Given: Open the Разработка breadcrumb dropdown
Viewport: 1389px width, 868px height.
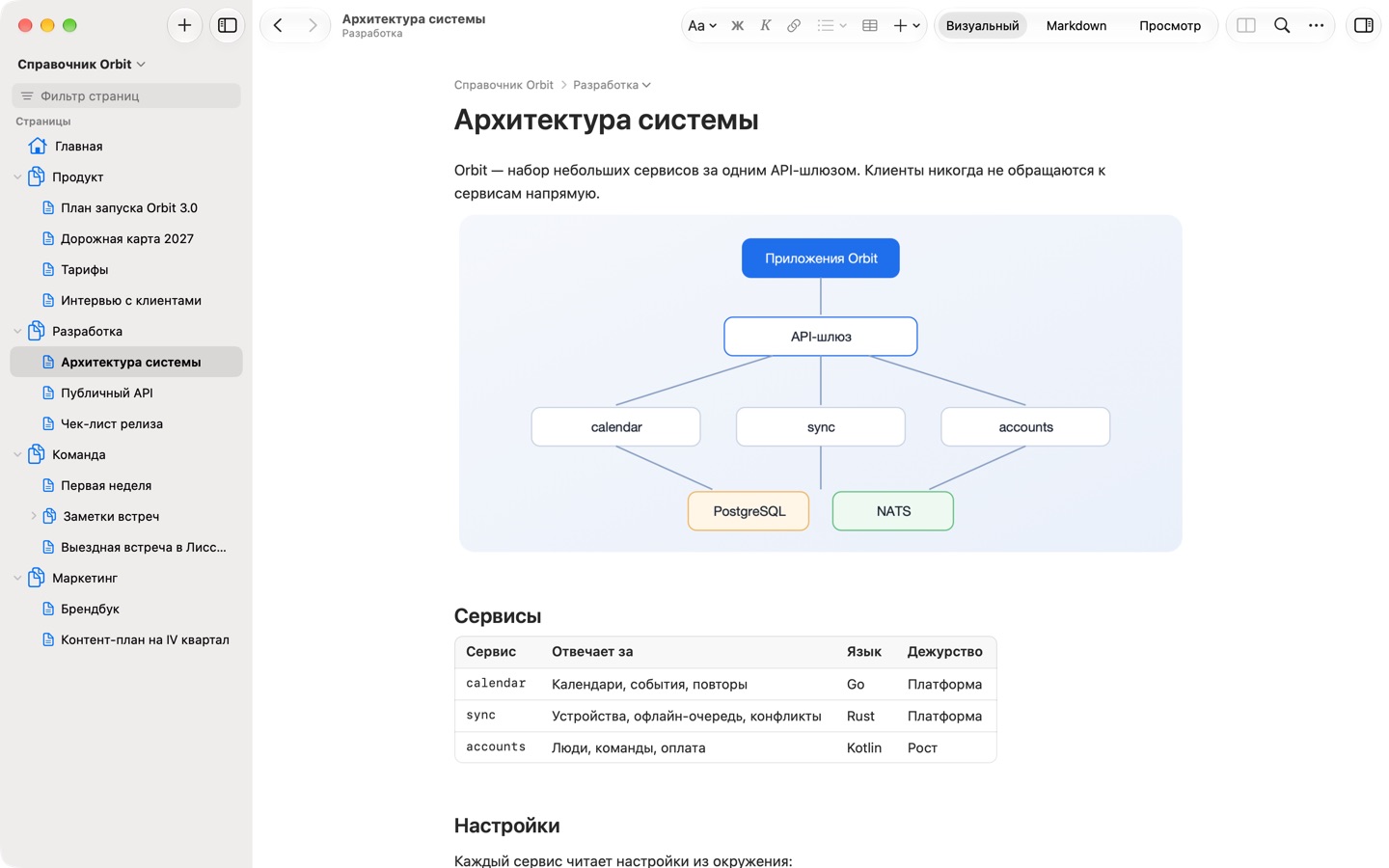Looking at the screenshot, I should click(x=612, y=85).
